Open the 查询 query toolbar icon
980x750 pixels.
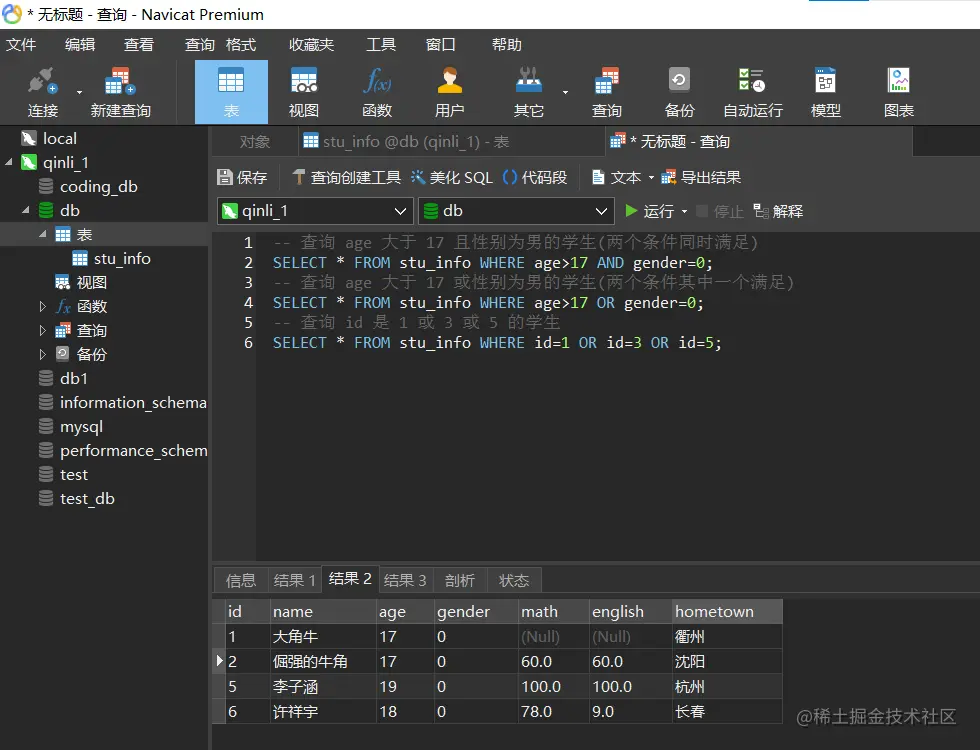pyautogui.click(x=606, y=92)
